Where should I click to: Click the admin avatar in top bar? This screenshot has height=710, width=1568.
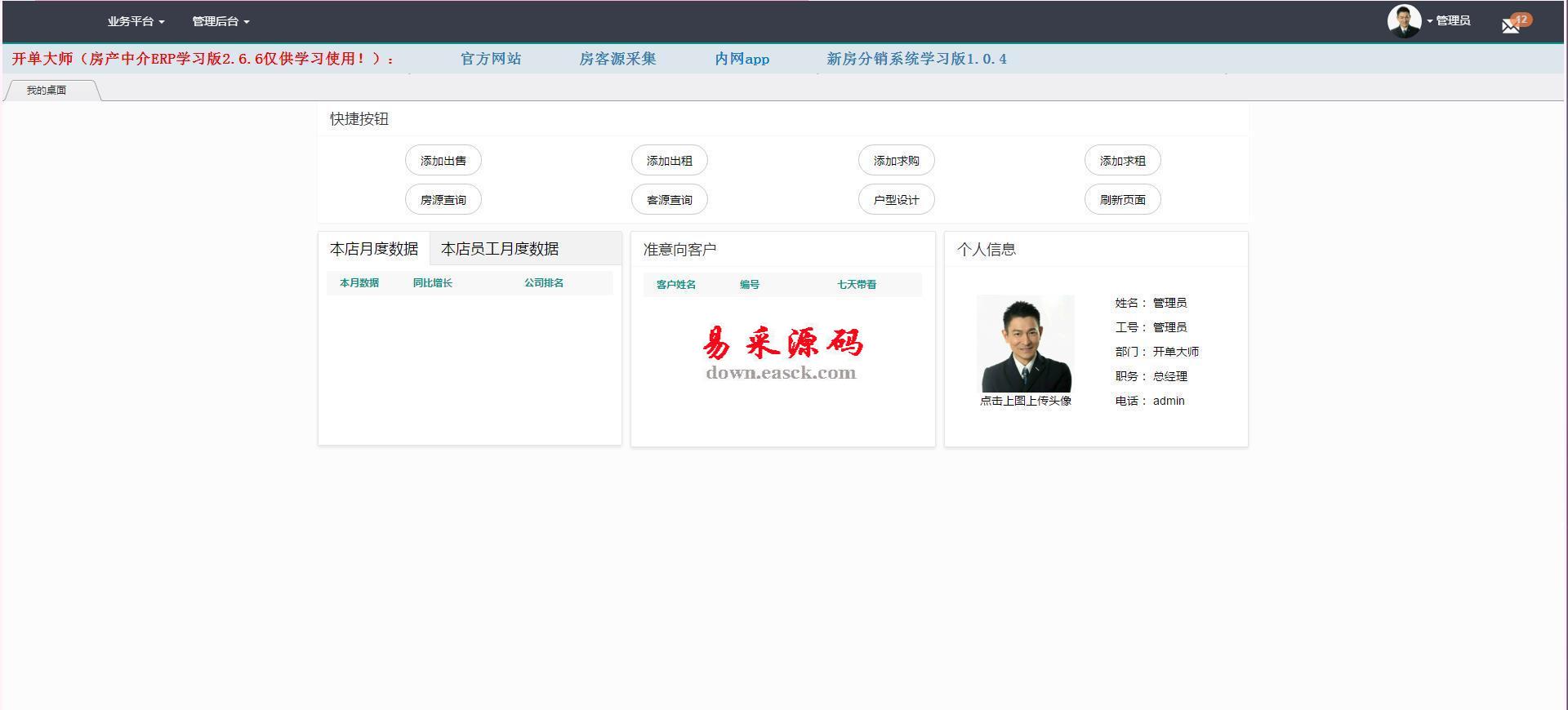[x=1404, y=21]
